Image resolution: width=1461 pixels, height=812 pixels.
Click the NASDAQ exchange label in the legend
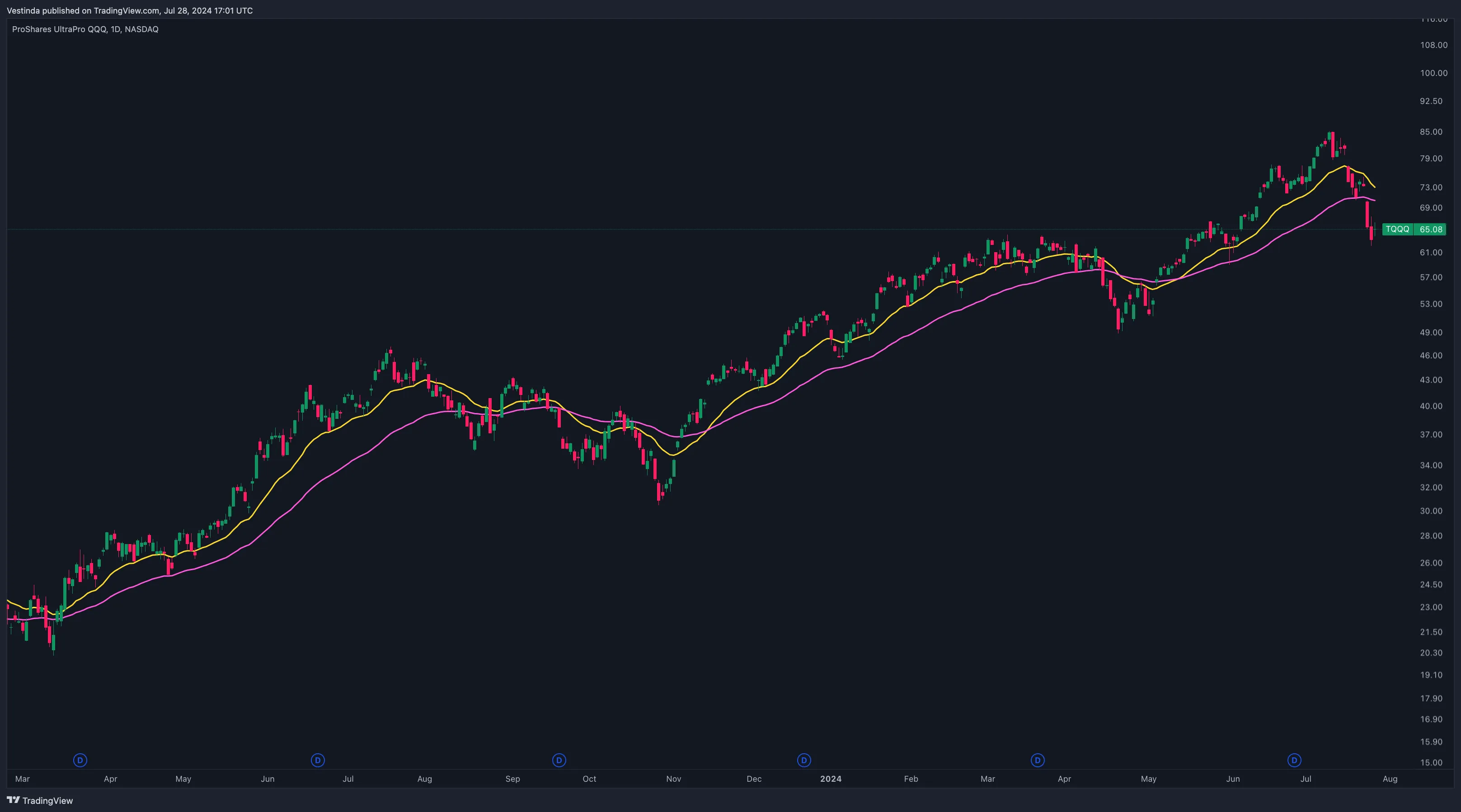tap(142, 29)
